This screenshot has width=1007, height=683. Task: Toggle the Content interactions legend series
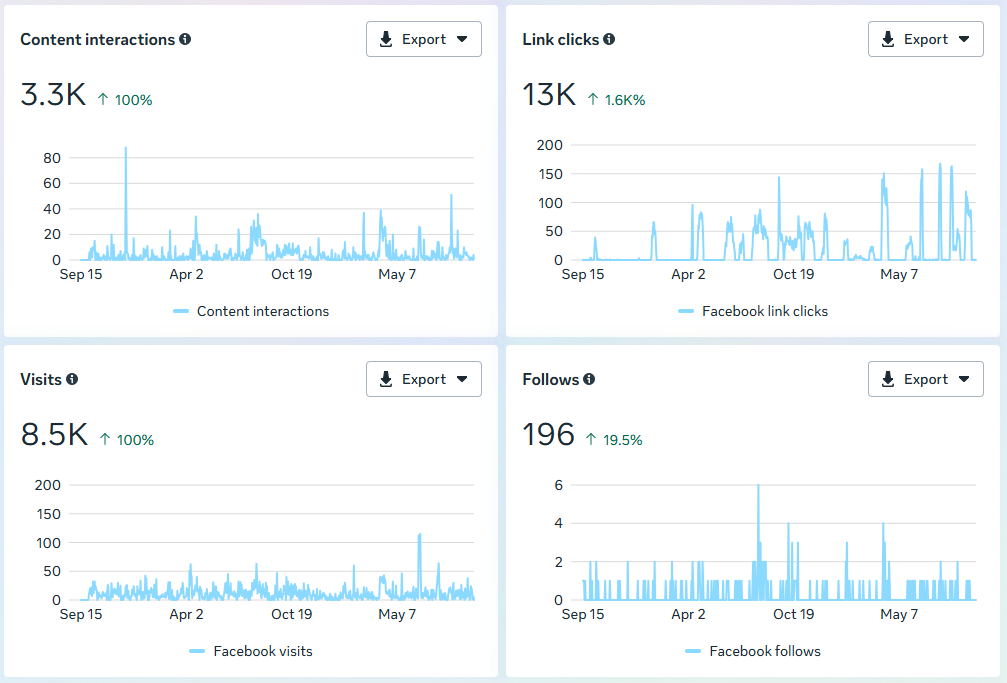(251, 311)
